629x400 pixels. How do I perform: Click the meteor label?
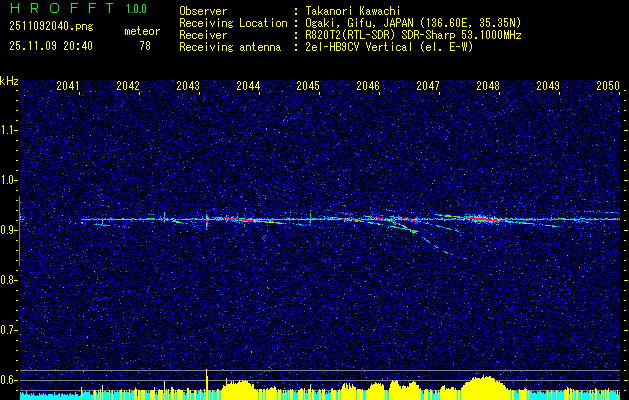[142, 31]
